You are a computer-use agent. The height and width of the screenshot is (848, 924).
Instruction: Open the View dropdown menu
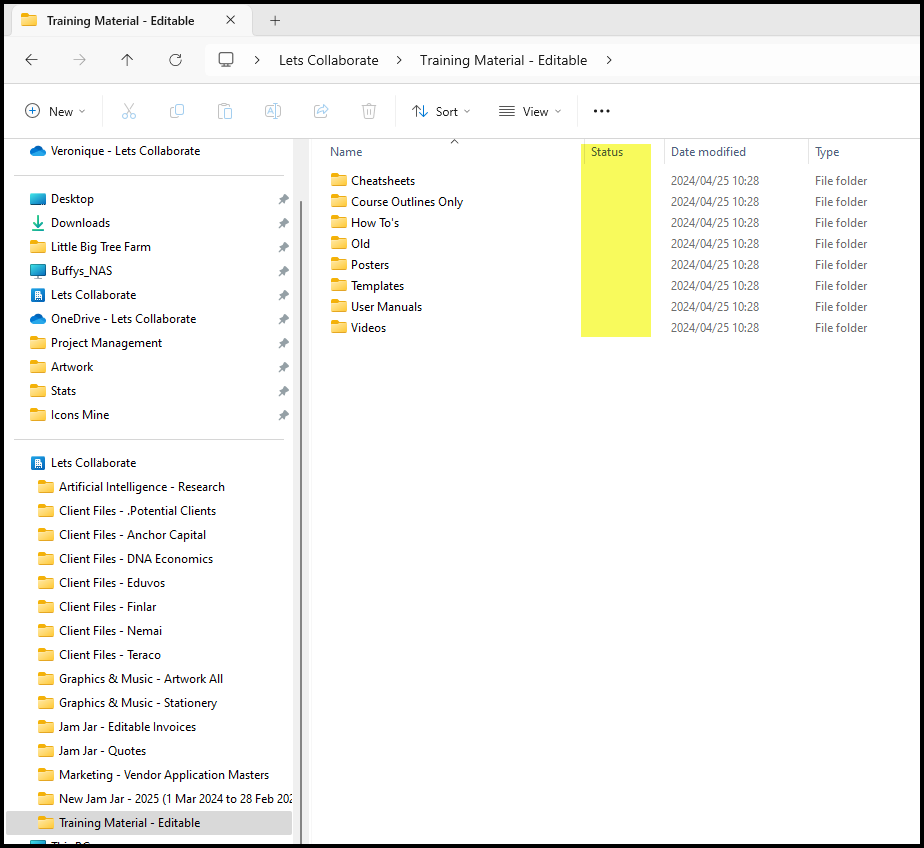pos(530,111)
